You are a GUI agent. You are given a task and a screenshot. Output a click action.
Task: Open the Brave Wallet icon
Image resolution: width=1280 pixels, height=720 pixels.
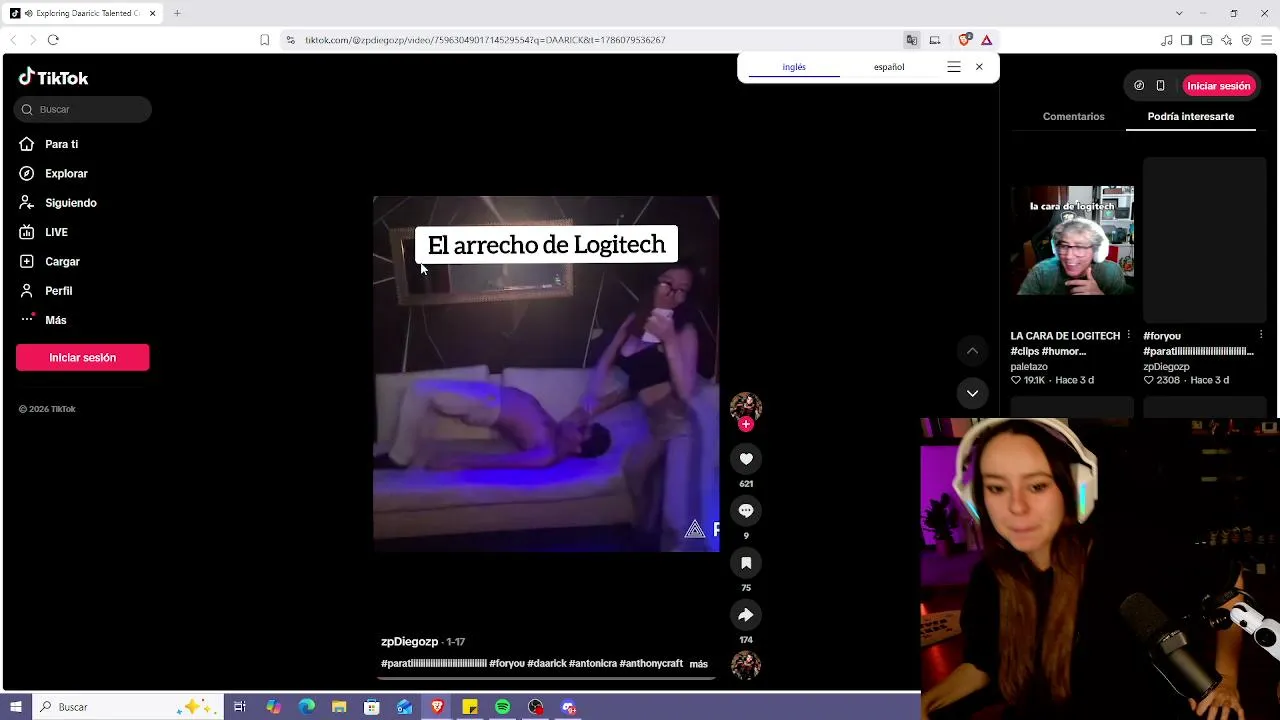tap(1206, 40)
